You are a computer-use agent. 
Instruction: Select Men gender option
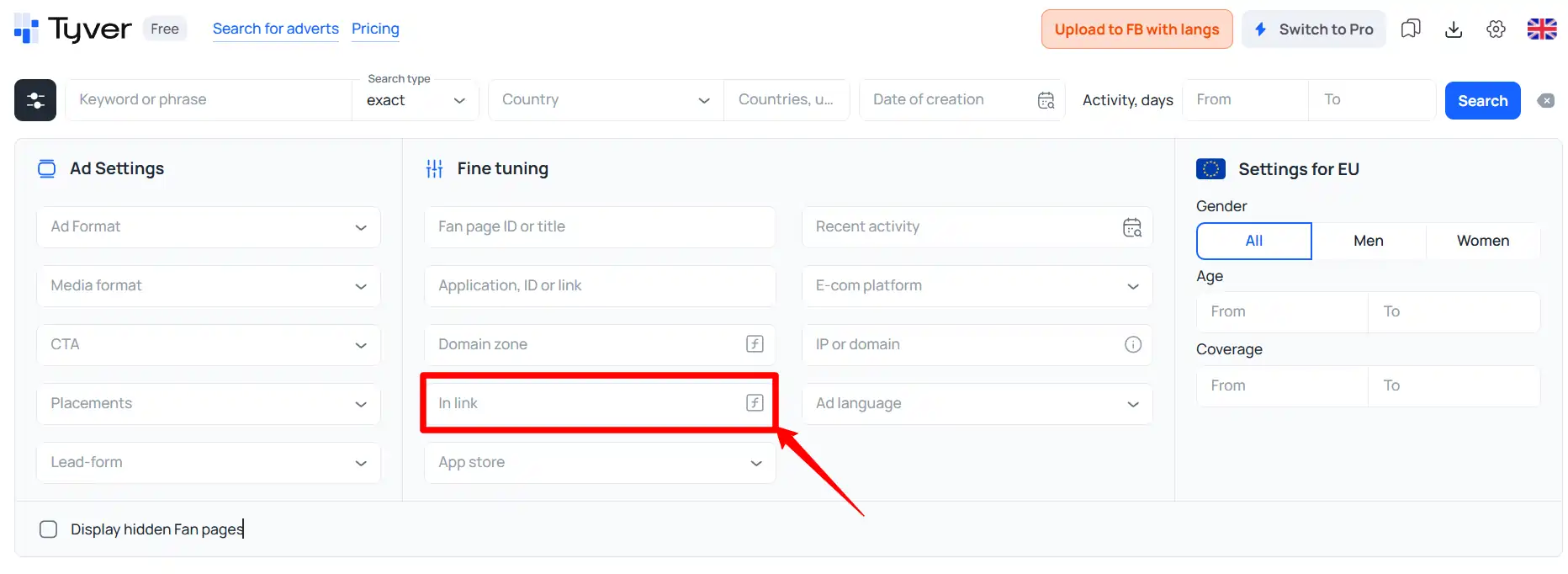[1368, 241]
